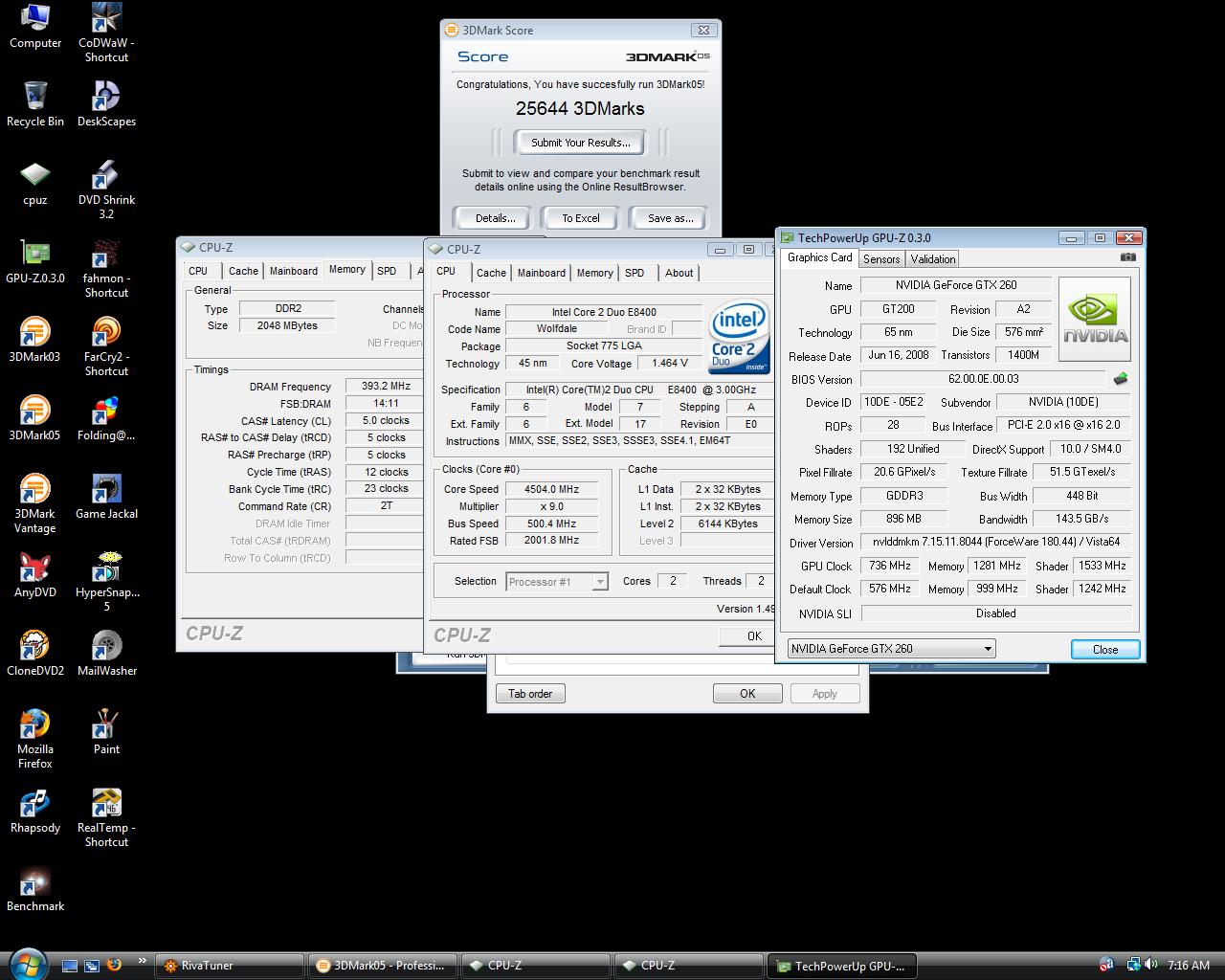1225x980 pixels.
Task: Select the 3DMark Vantage desktop icon
Action: [35, 503]
